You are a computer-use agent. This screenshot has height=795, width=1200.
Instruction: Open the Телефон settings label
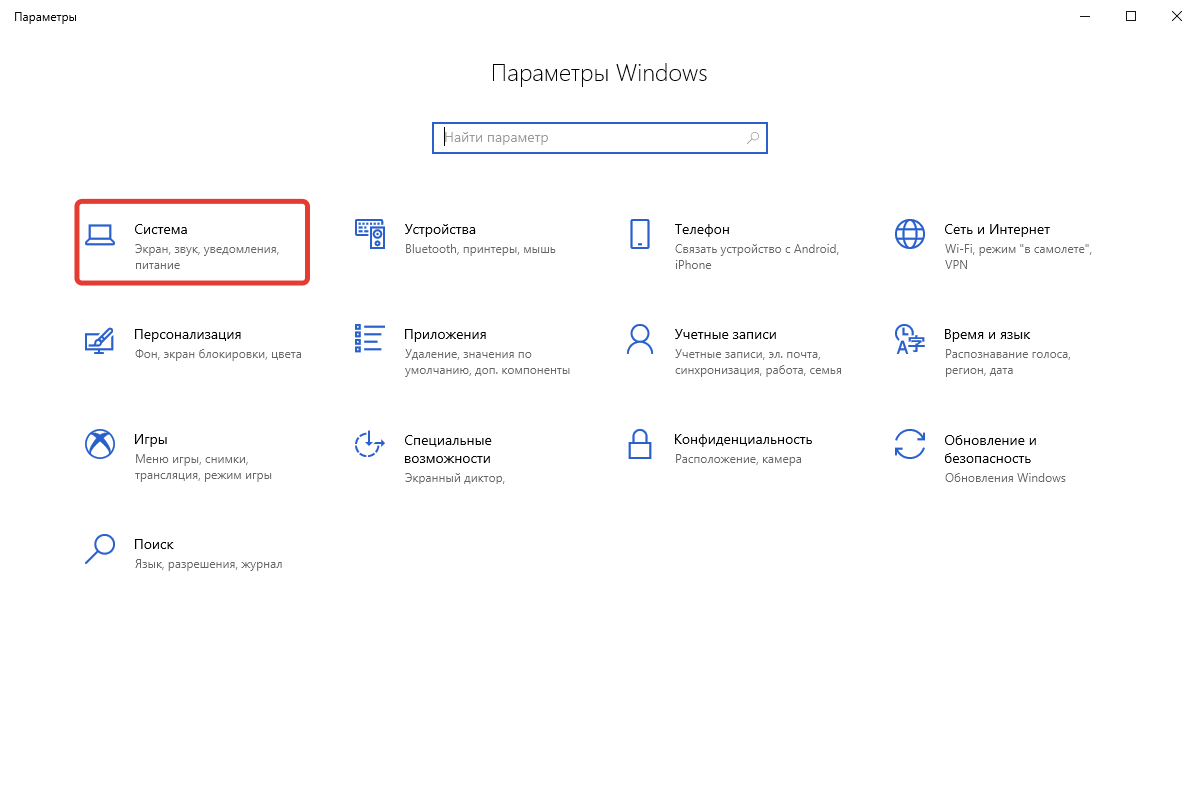point(702,229)
